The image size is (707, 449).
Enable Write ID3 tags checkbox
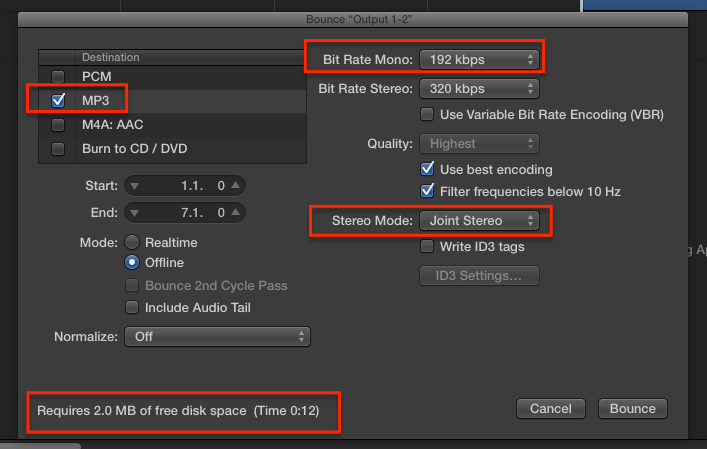click(428, 246)
